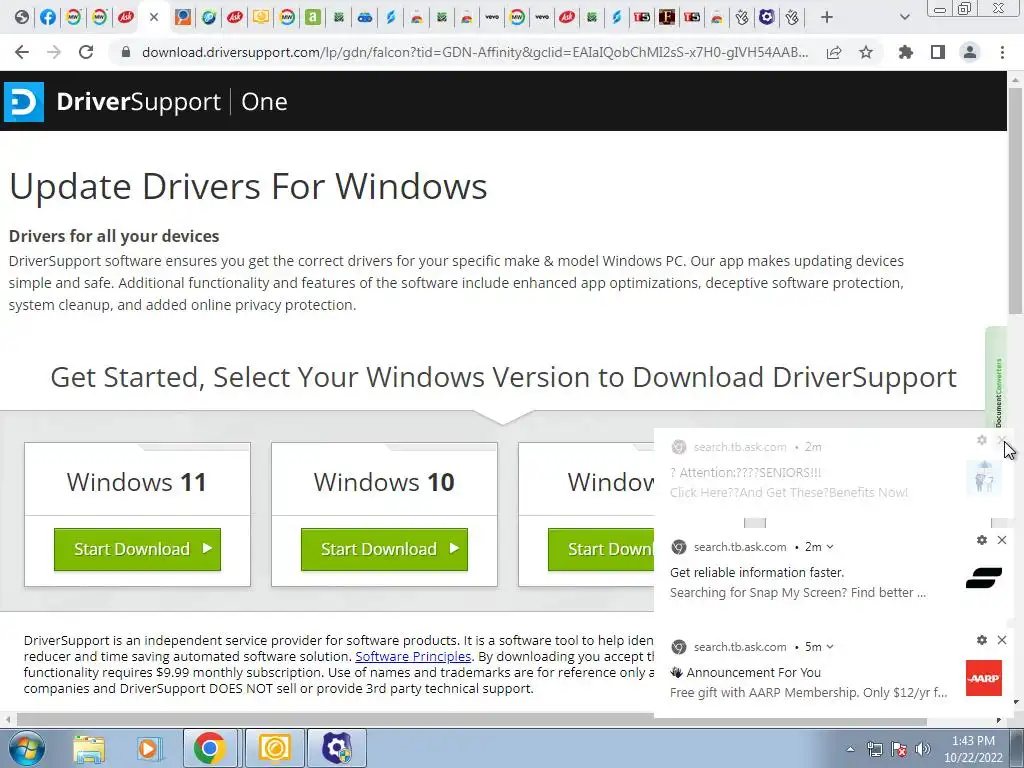Focus the address bar URL
This screenshot has height=768, width=1024.
475,52
